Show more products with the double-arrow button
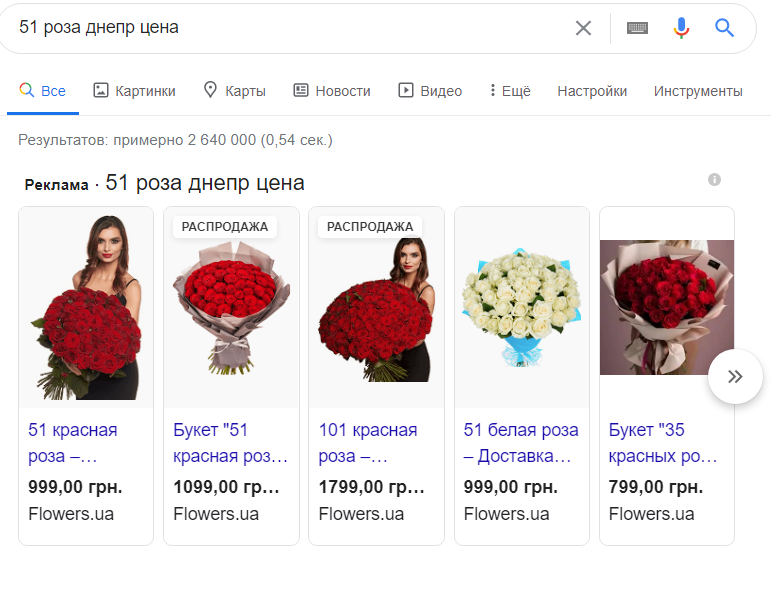Viewport: 771px width, 614px height. coord(735,377)
